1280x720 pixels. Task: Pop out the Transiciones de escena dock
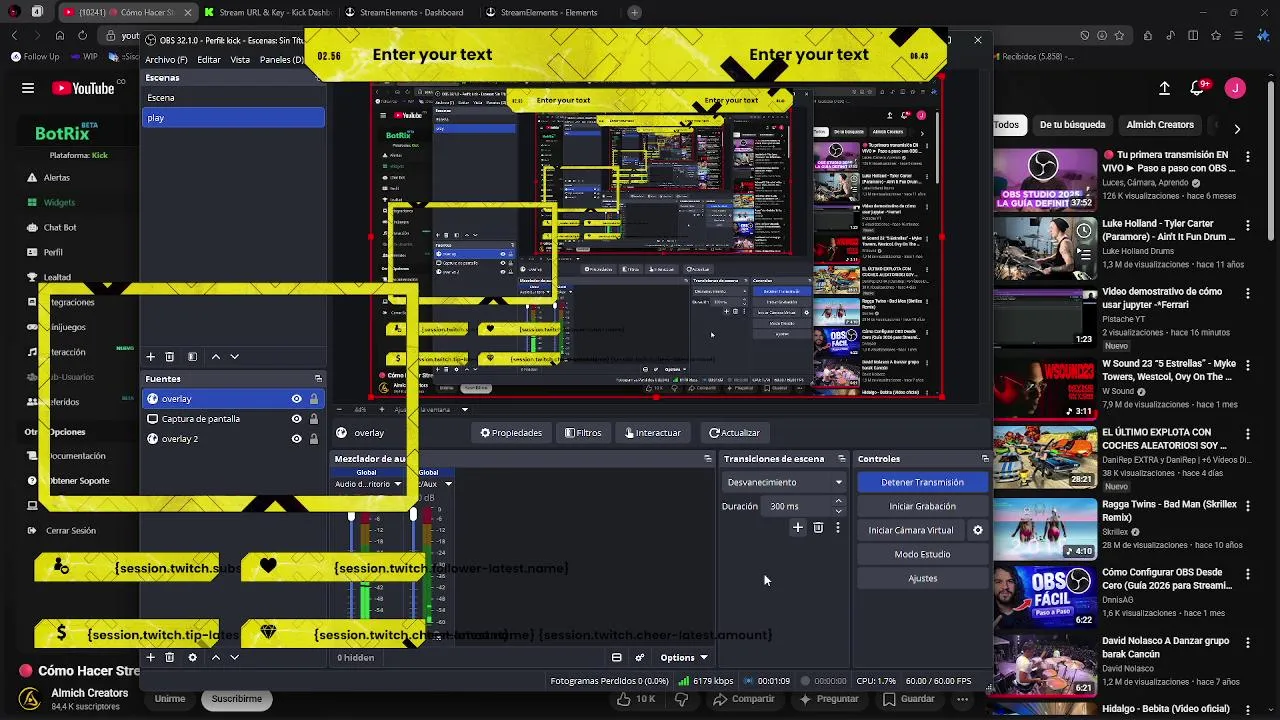pyautogui.click(x=841, y=459)
